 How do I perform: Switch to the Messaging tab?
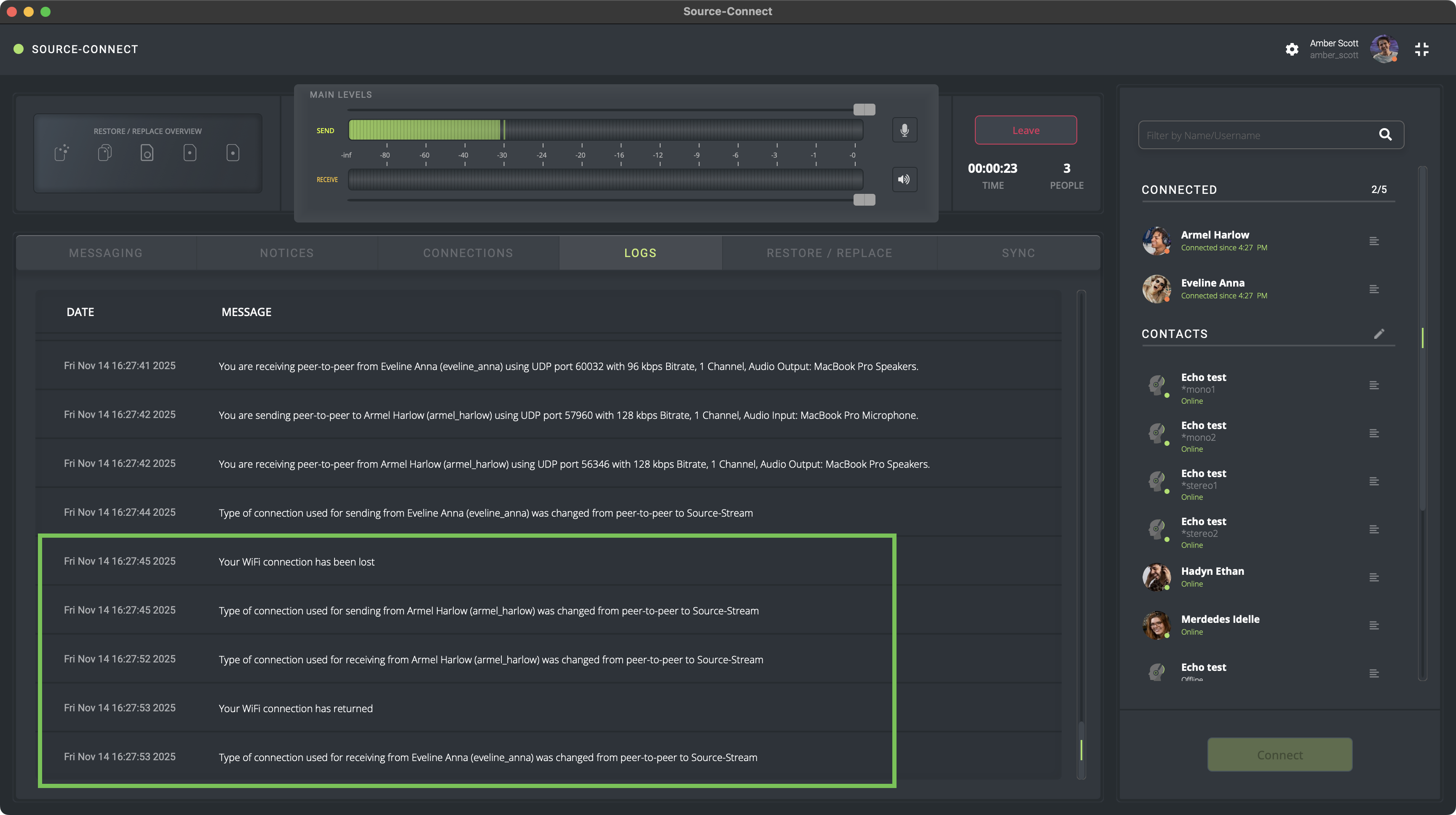(106, 253)
